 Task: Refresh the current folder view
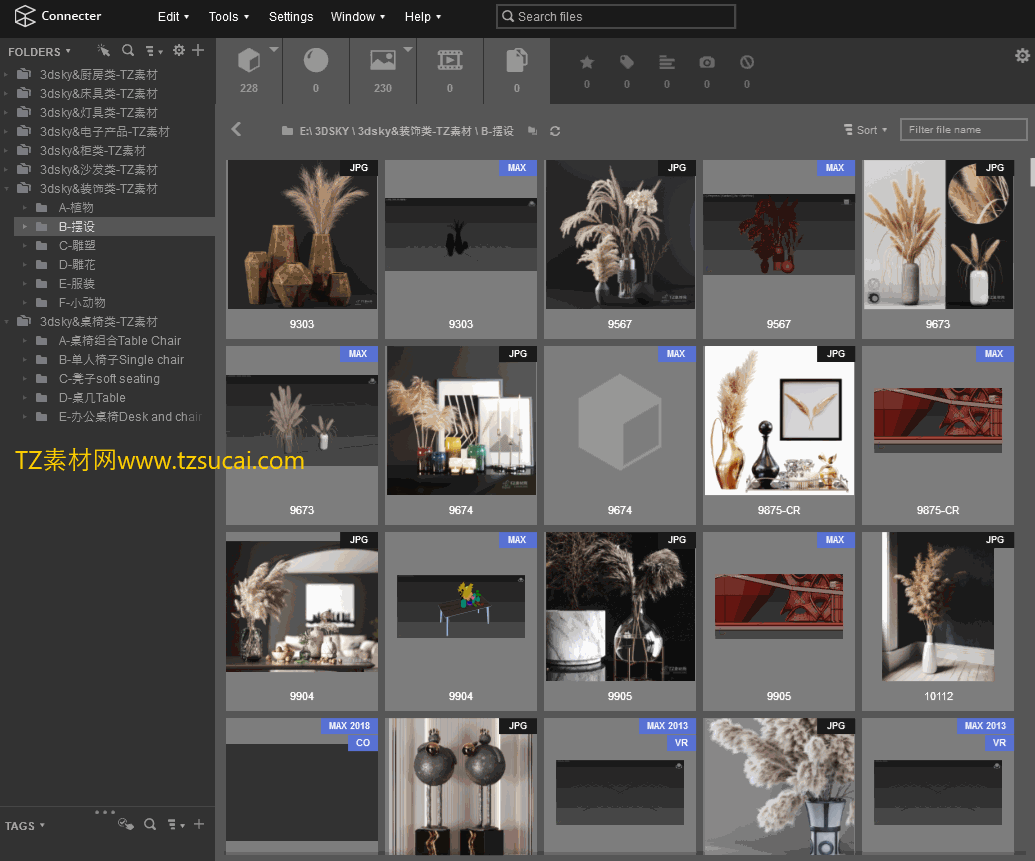[x=555, y=131]
